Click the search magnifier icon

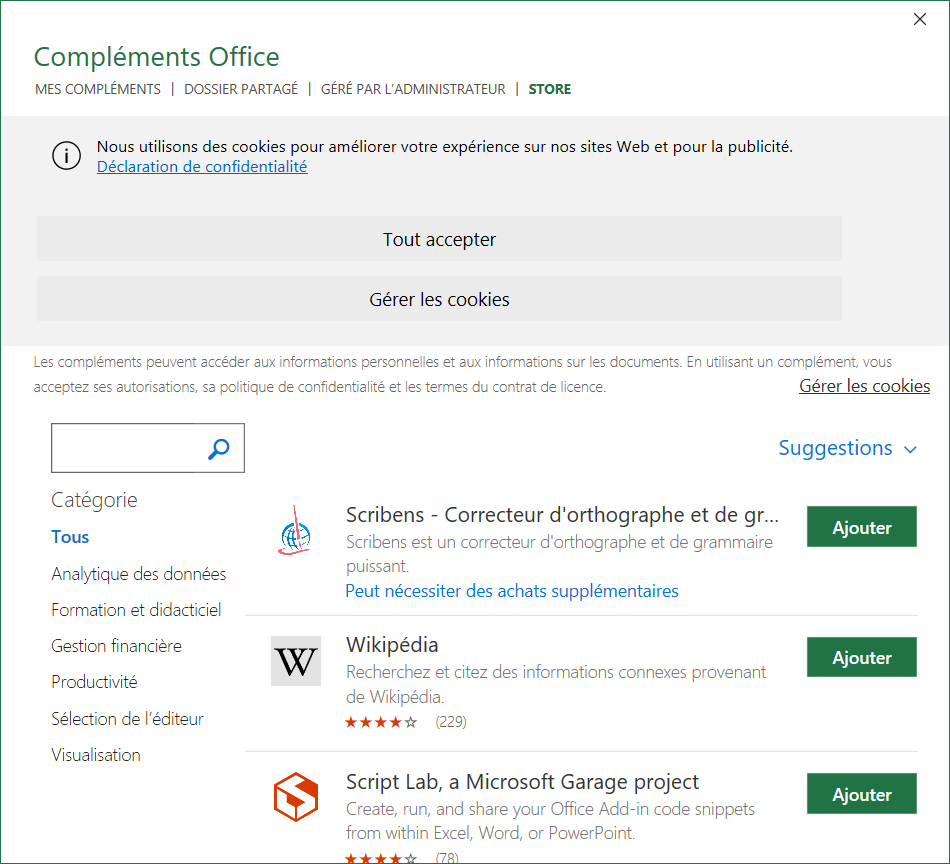[219, 449]
